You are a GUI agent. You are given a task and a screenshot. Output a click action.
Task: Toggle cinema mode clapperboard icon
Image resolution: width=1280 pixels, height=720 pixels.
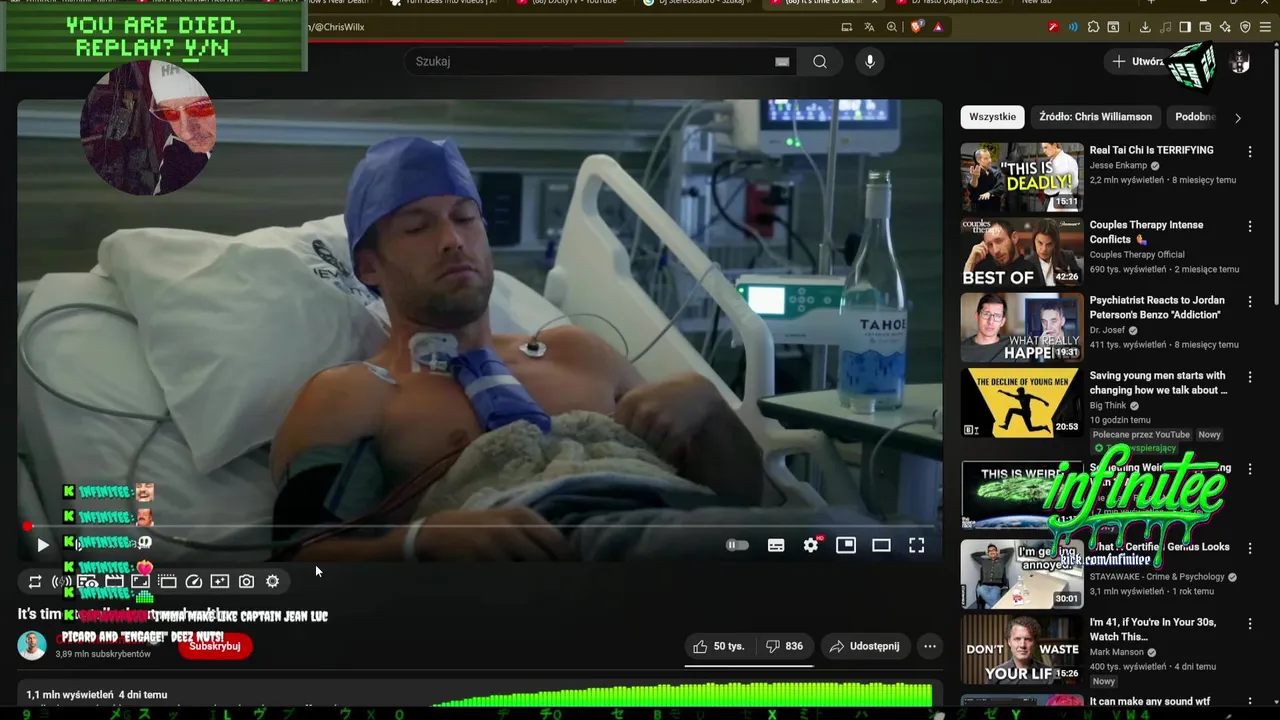pos(114,581)
